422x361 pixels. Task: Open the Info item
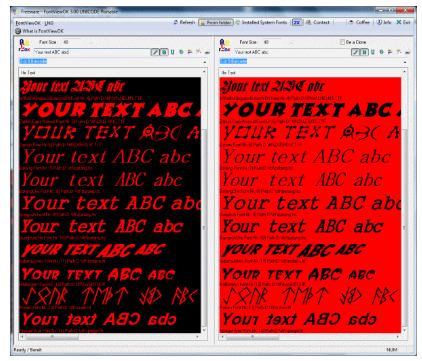coord(384,22)
